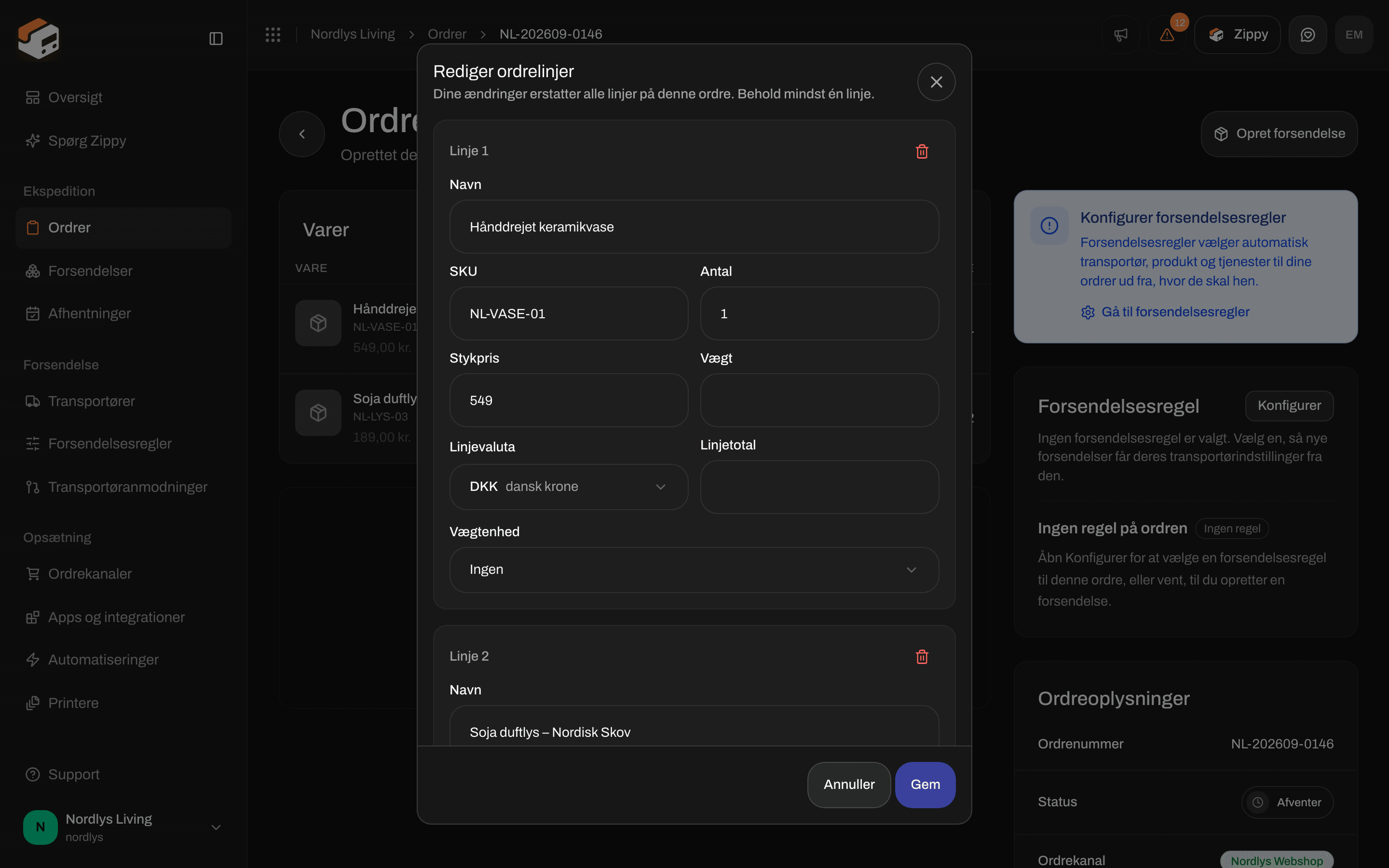Open the support chat icon
The width and height of the screenshot is (1389, 868).
(1307, 34)
